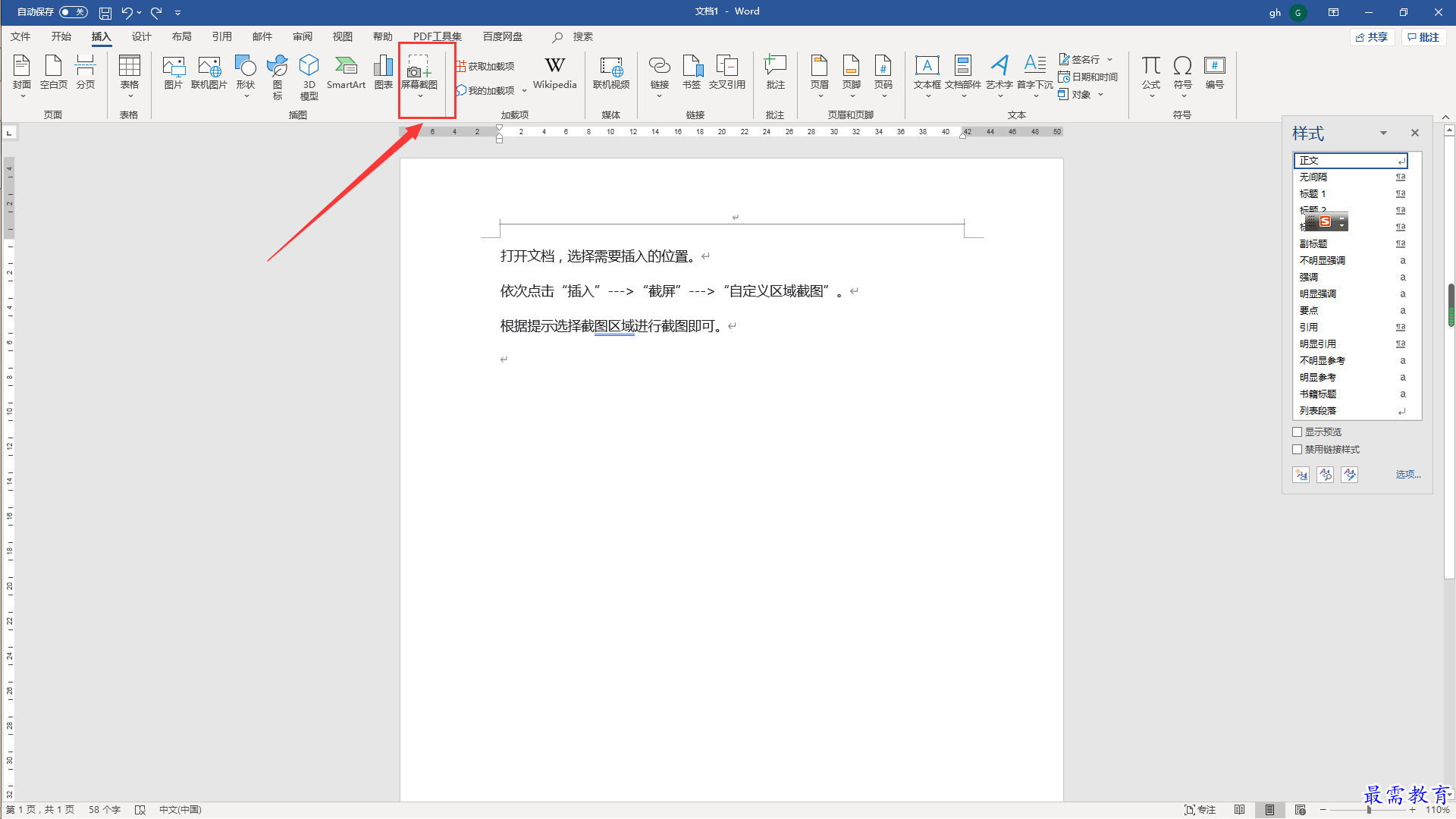Expand the Header (页眉) dropdown
Screen dimensions: 1456x819
pos(820,96)
